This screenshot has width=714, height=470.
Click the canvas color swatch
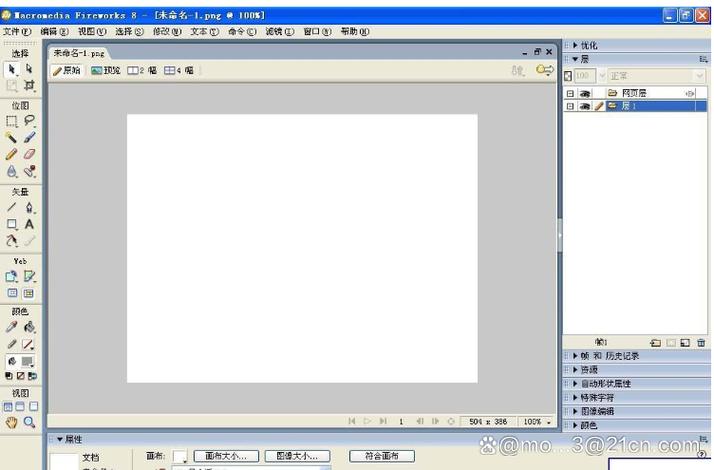(x=179, y=456)
